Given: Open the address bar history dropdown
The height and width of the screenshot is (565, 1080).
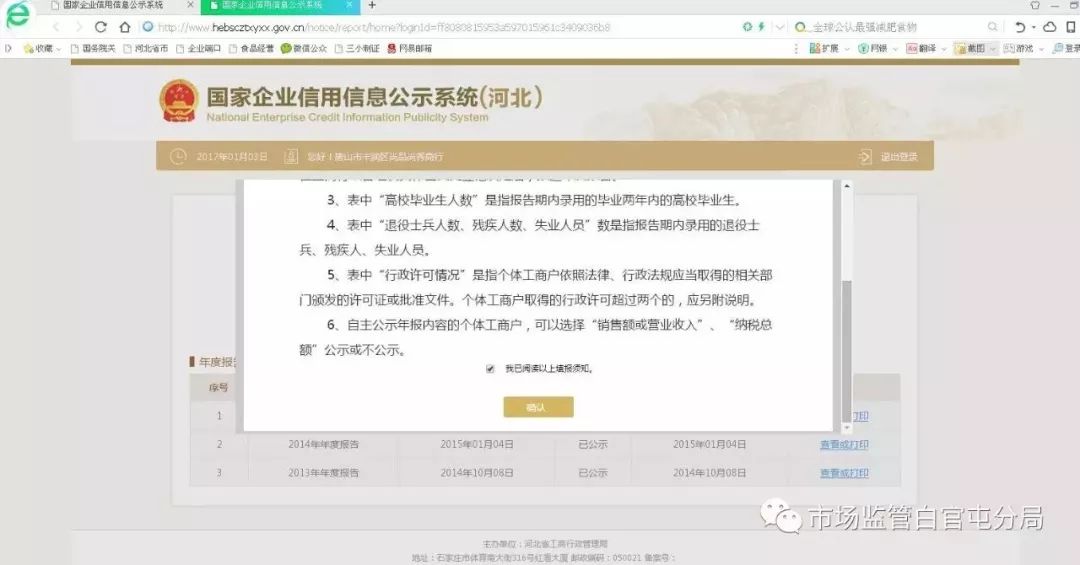Looking at the screenshot, I should click(780, 28).
